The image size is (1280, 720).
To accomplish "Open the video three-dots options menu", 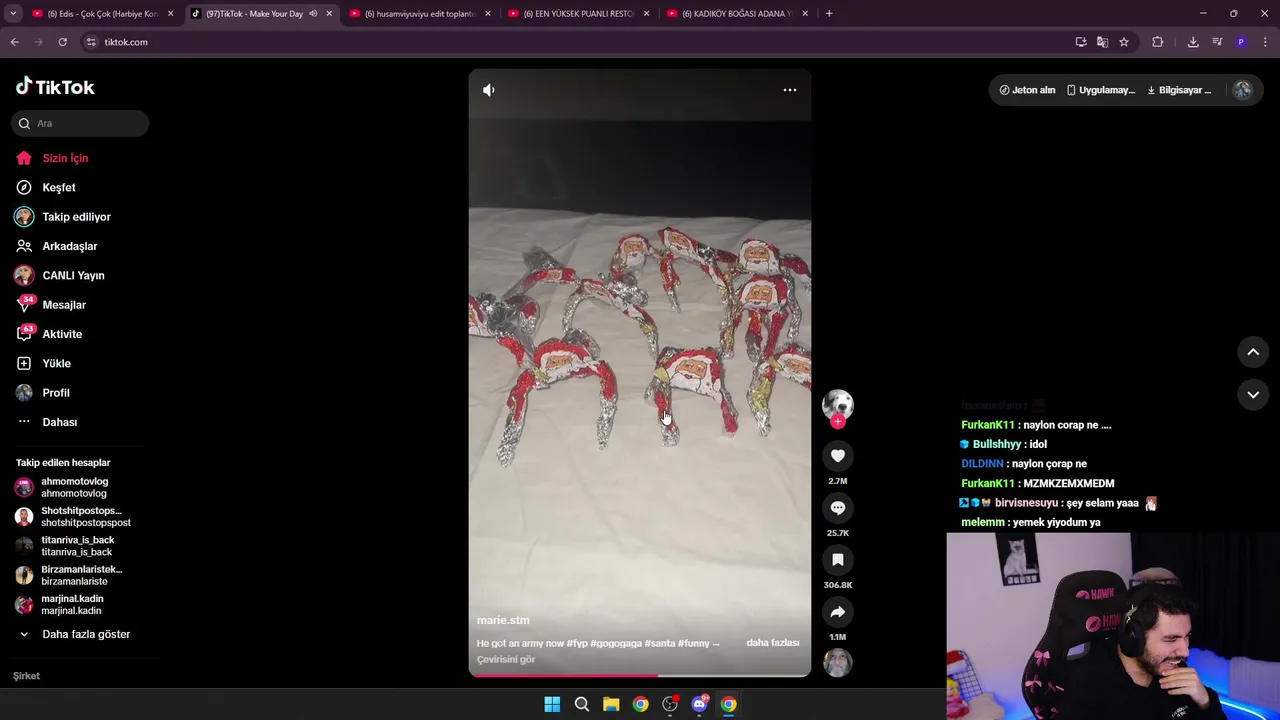I will pyautogui.click(x=789, y=90).
